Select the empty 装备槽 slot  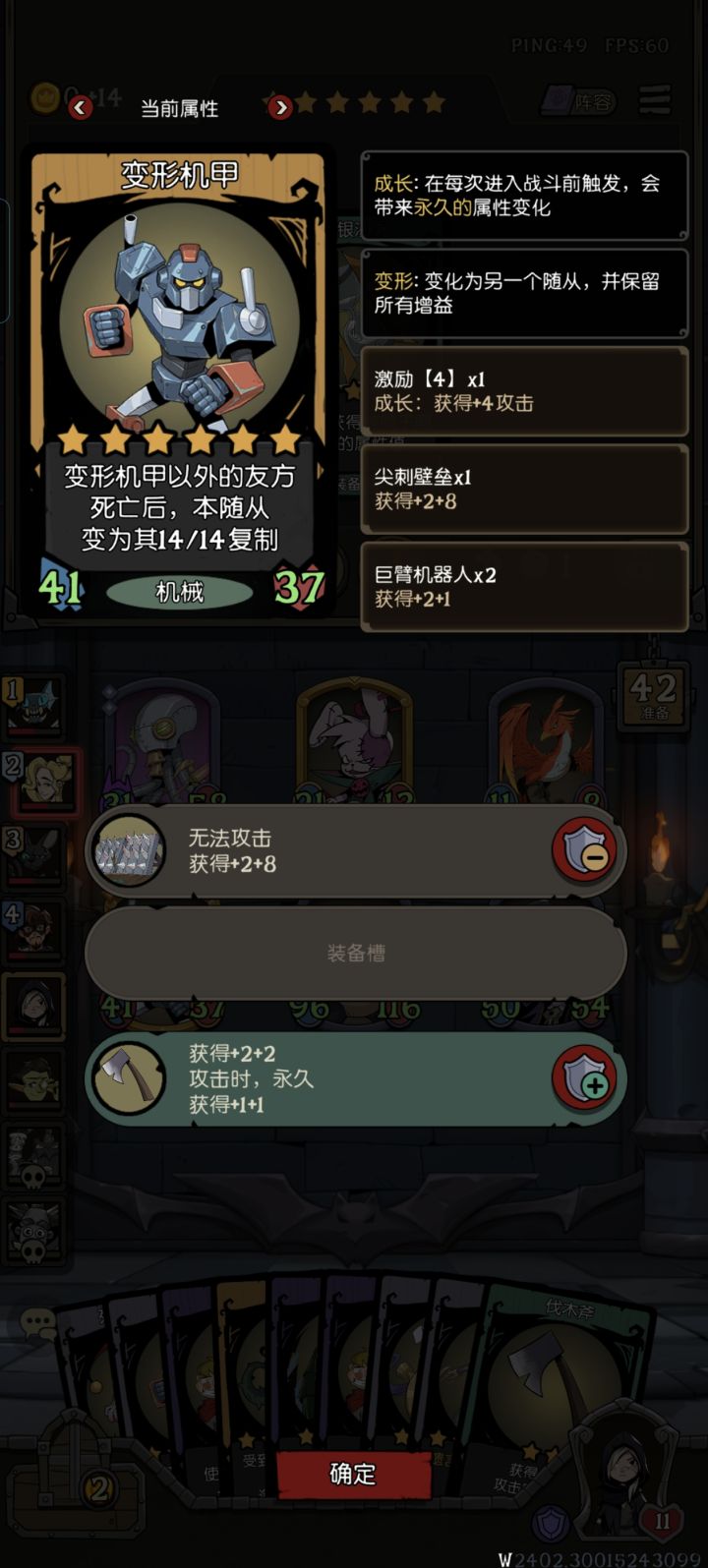tap(356, 953)
